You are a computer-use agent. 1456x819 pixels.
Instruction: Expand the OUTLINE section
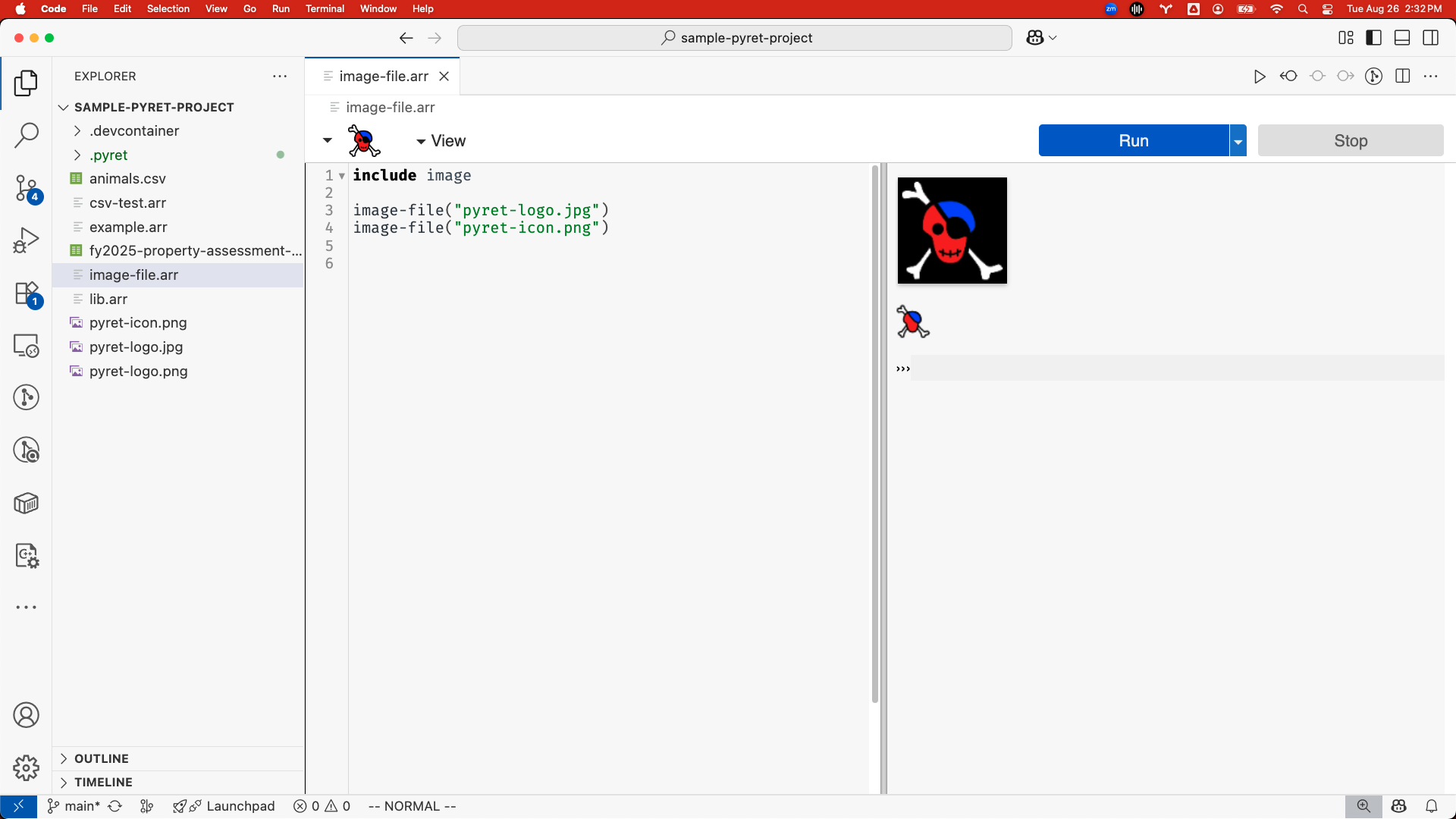[64, 758]
